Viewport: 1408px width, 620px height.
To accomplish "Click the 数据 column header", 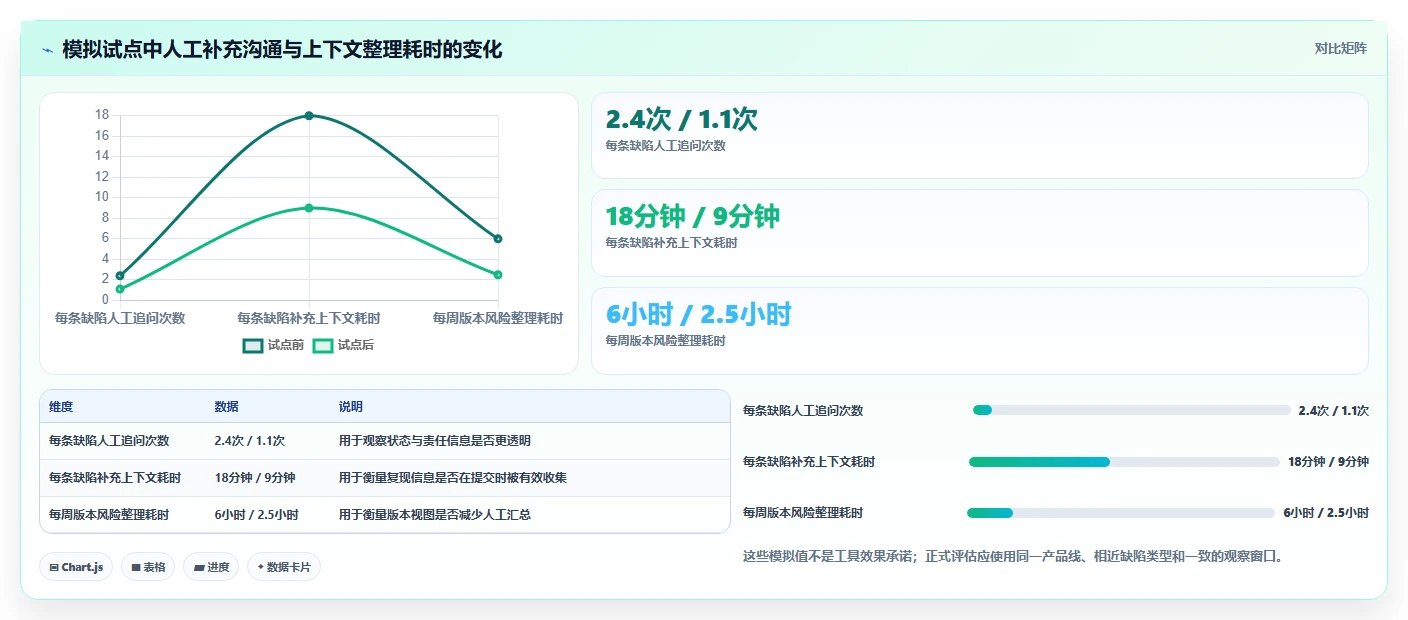I will pyautogui.click(x=226, y=407).
